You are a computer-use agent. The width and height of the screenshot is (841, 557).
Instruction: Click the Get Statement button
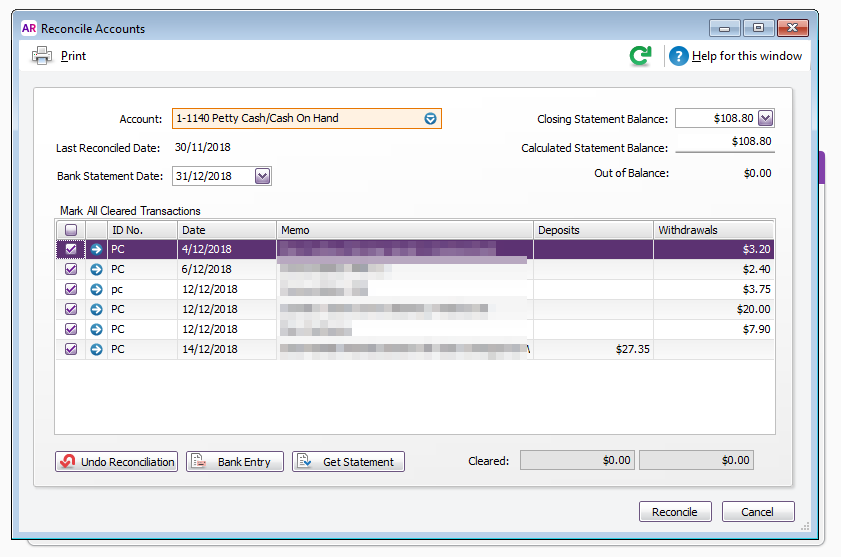point(348,462)
